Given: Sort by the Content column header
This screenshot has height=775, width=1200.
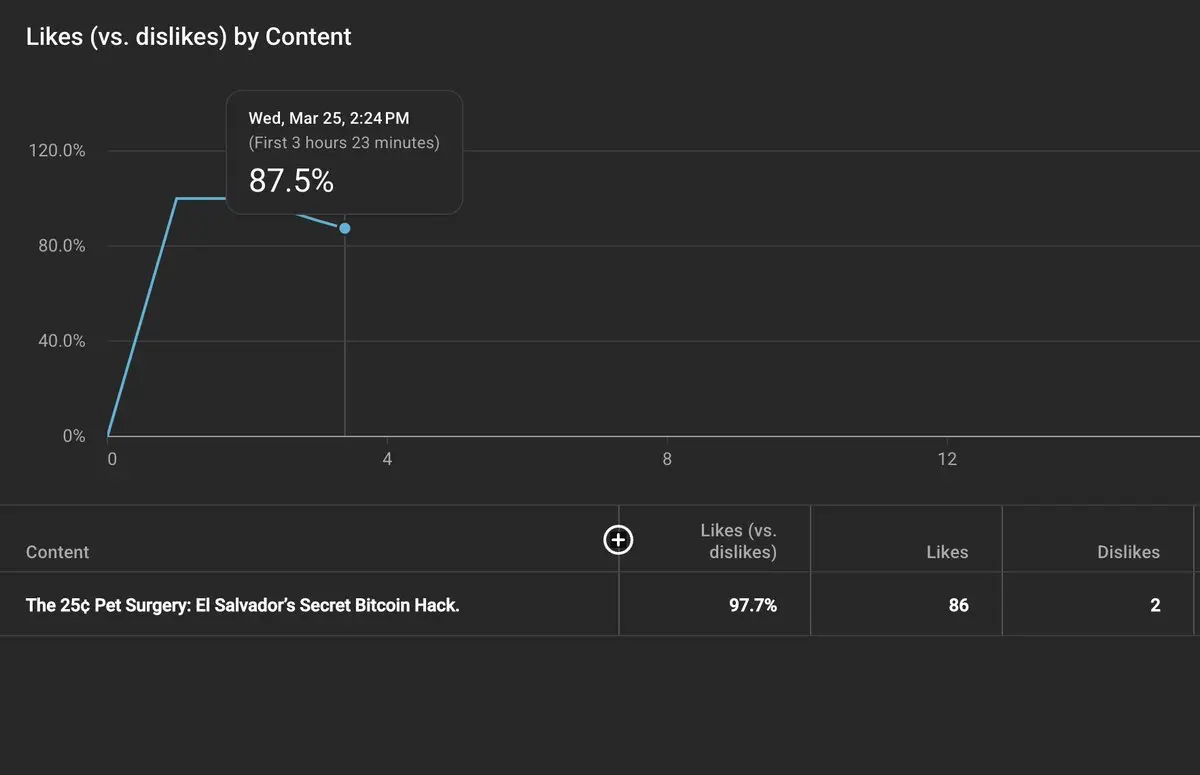Looking at the screenshot, I should 57,552.
